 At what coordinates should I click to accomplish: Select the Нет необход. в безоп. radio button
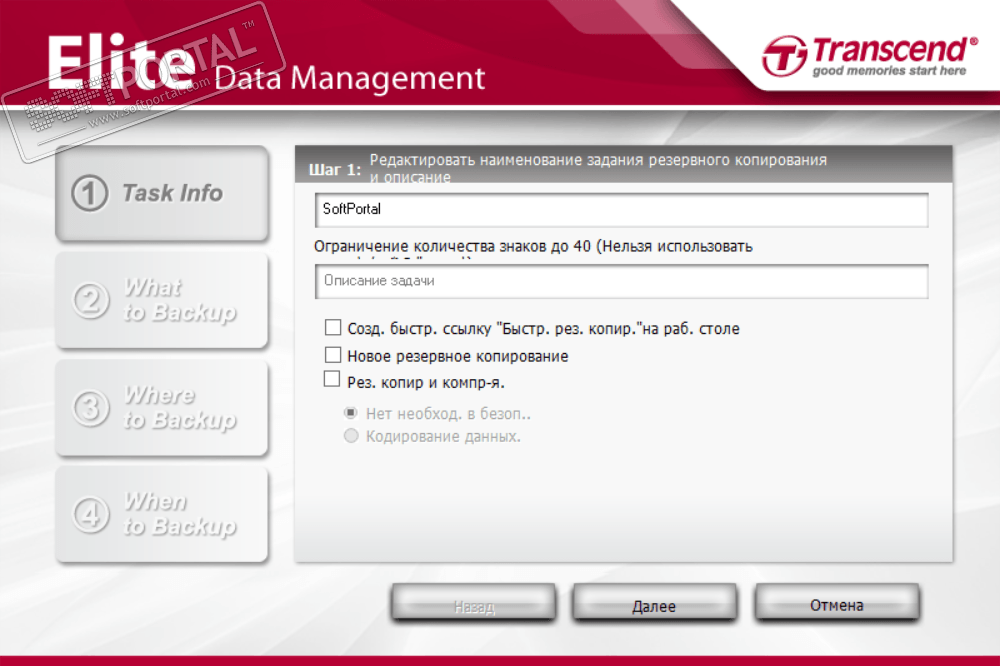click(351, 413)
